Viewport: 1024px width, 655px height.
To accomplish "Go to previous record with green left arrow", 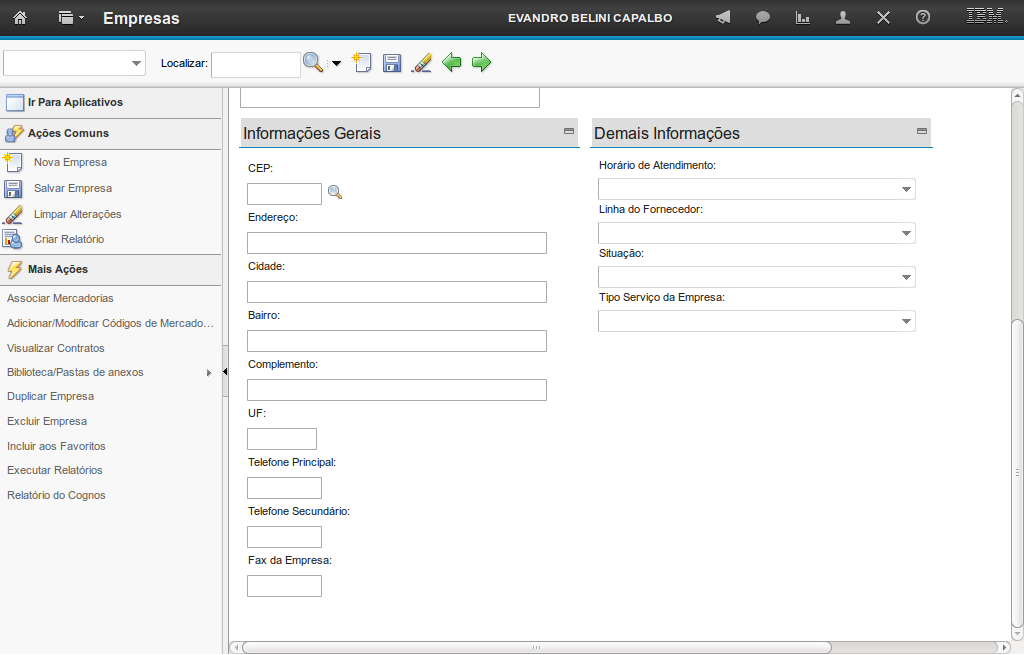I will tap(452, 63).
